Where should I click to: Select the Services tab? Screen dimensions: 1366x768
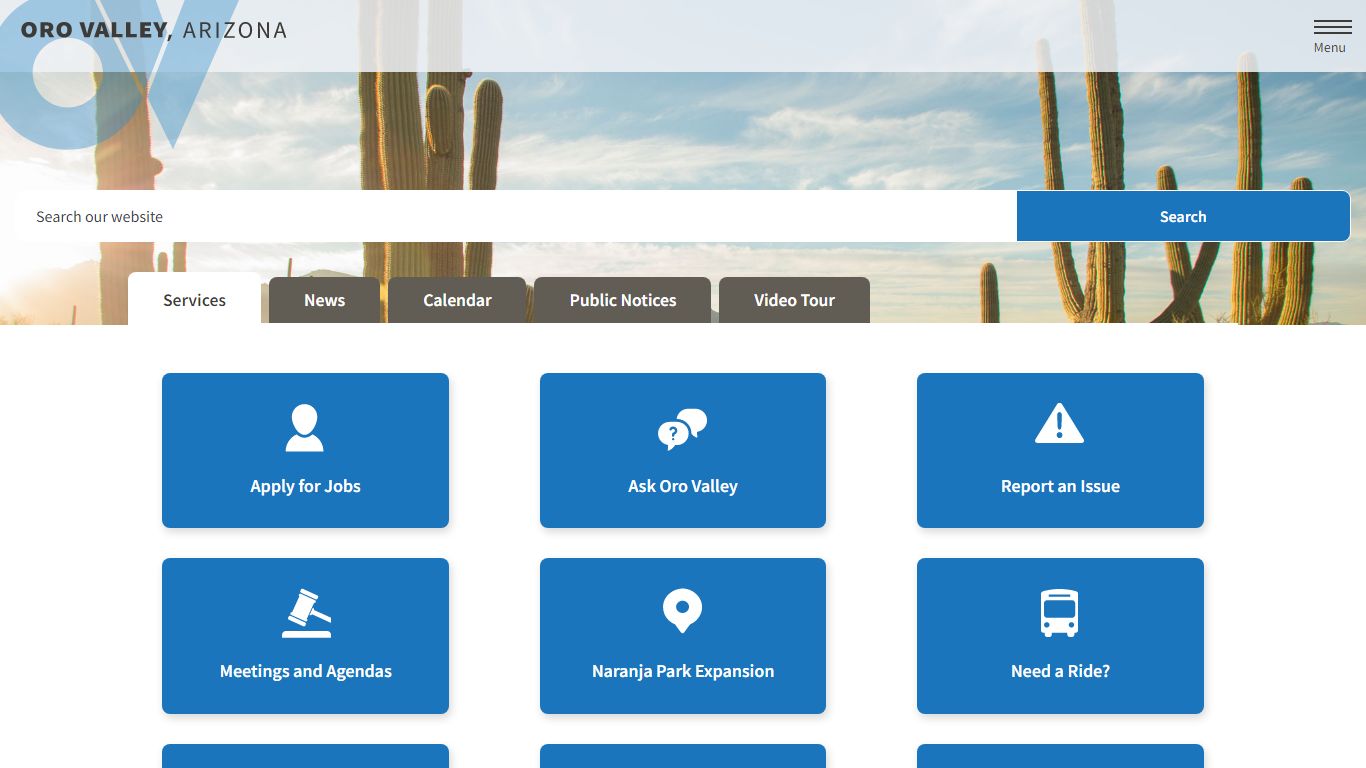[194, 300]
